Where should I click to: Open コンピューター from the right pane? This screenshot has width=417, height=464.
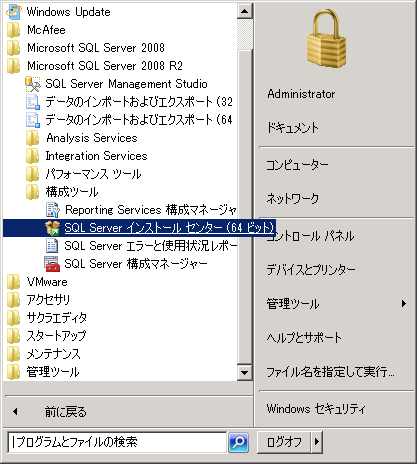297,165
